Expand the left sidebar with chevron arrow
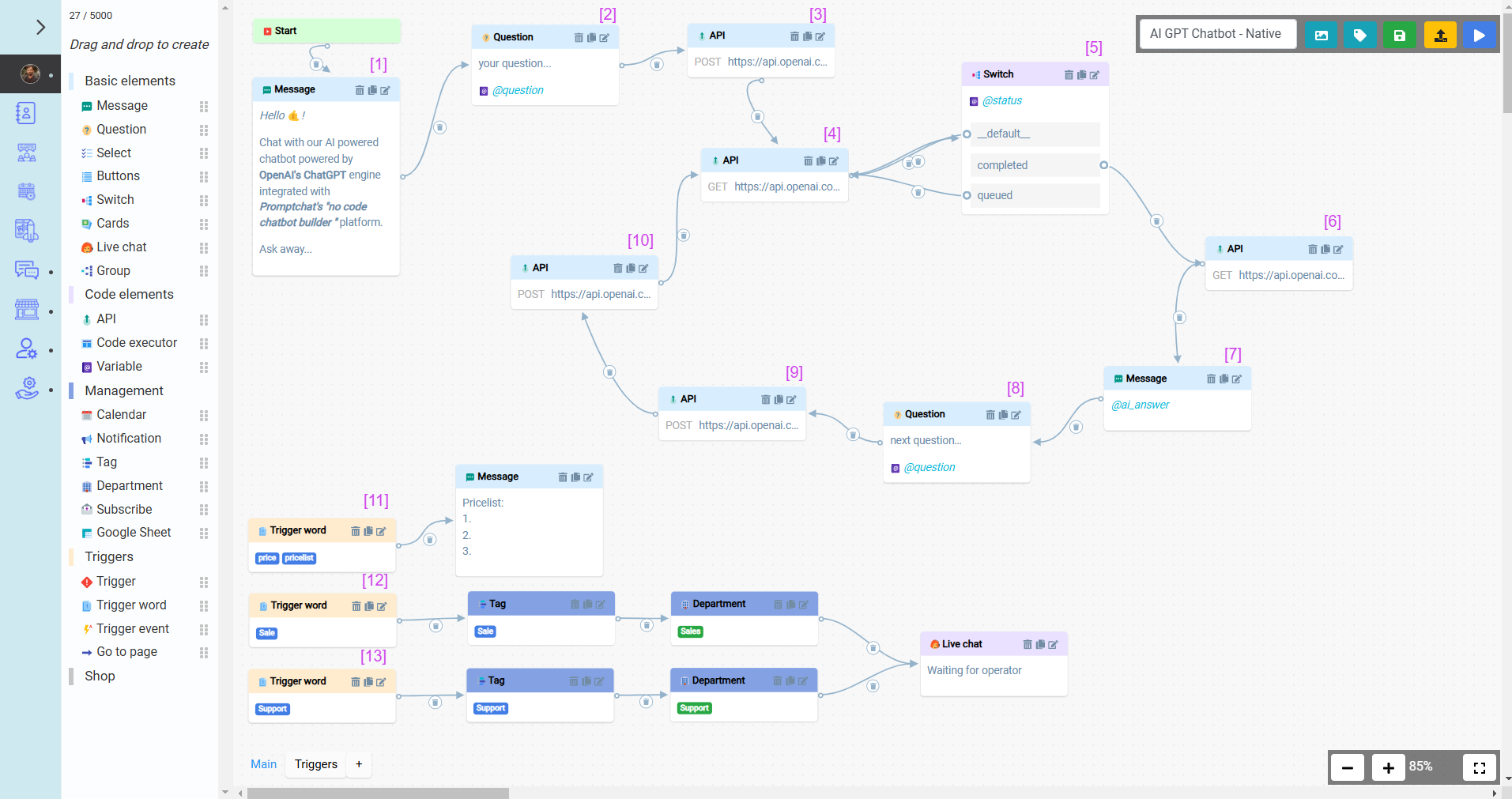The height and width of the screenshot is (799, 1512). click(x=40, y=28)
